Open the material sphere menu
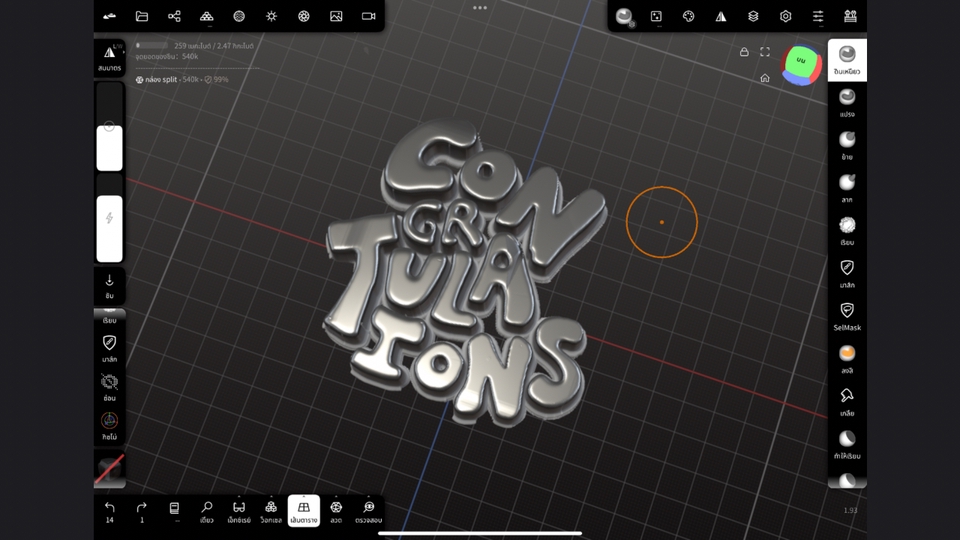The image size is (960, 540). click(x=239, y=16)
